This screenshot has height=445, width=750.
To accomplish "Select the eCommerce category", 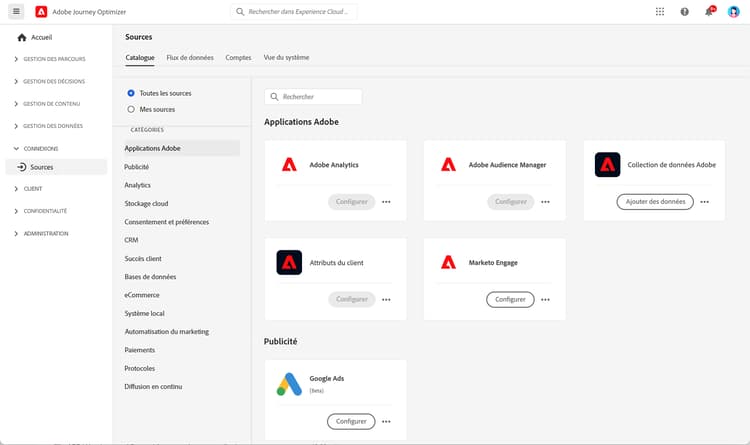I will point(142,295).
